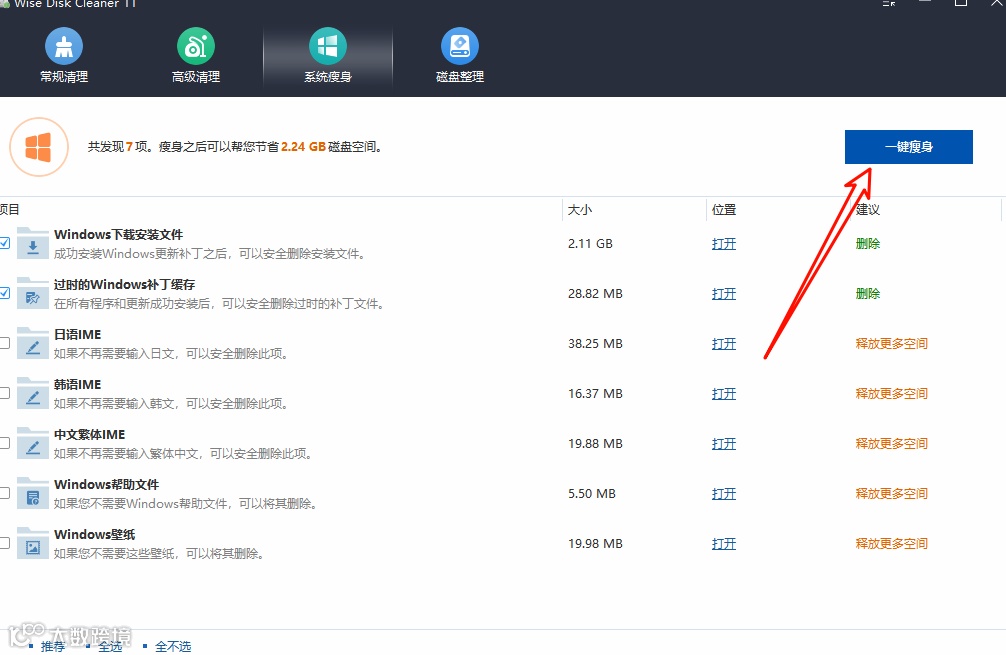1006x655 pixels.
Task: Click 释放更多空间 in 韩语IME row
Action: 892,394
